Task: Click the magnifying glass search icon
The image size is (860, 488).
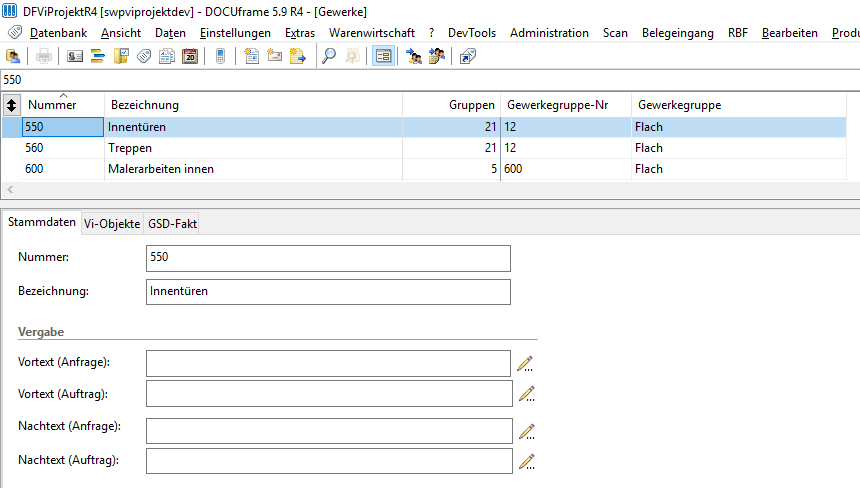Action: click(x=329, y=56)
